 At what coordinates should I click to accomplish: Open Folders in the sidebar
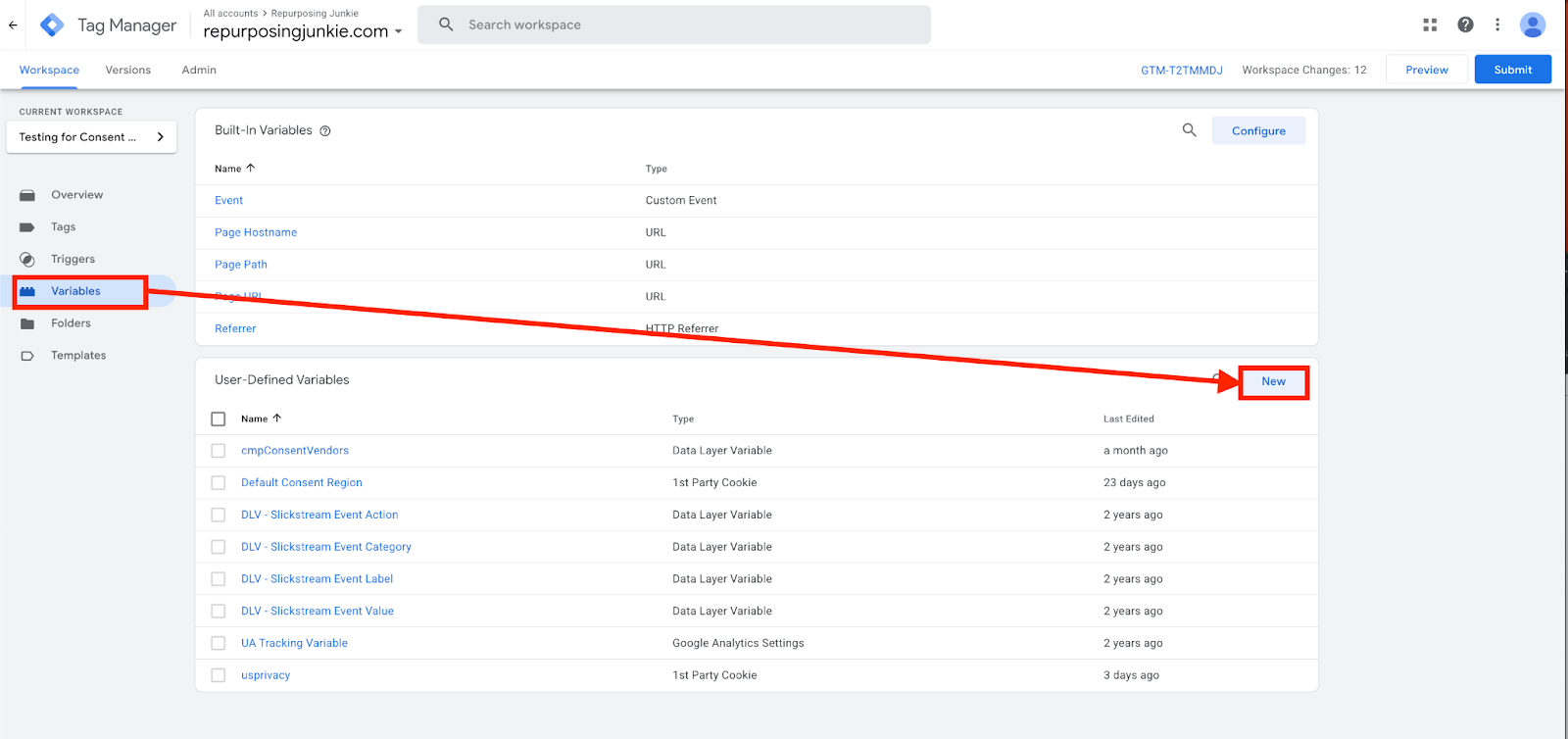click(71, 323)
